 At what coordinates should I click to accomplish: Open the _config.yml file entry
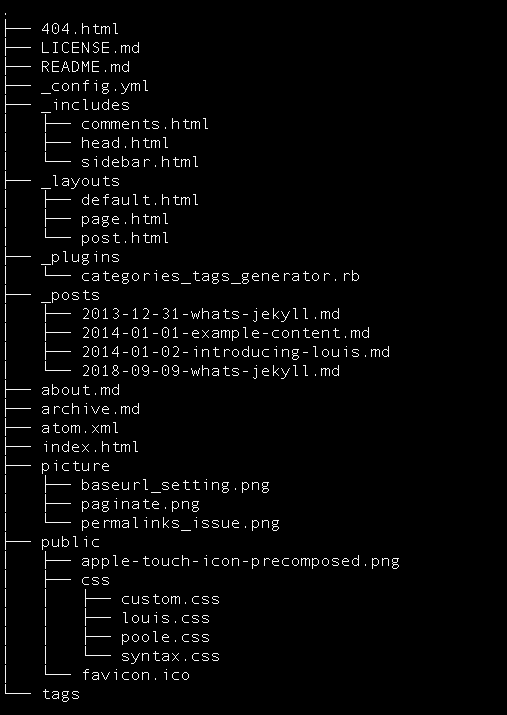click(x=95, y=86)
